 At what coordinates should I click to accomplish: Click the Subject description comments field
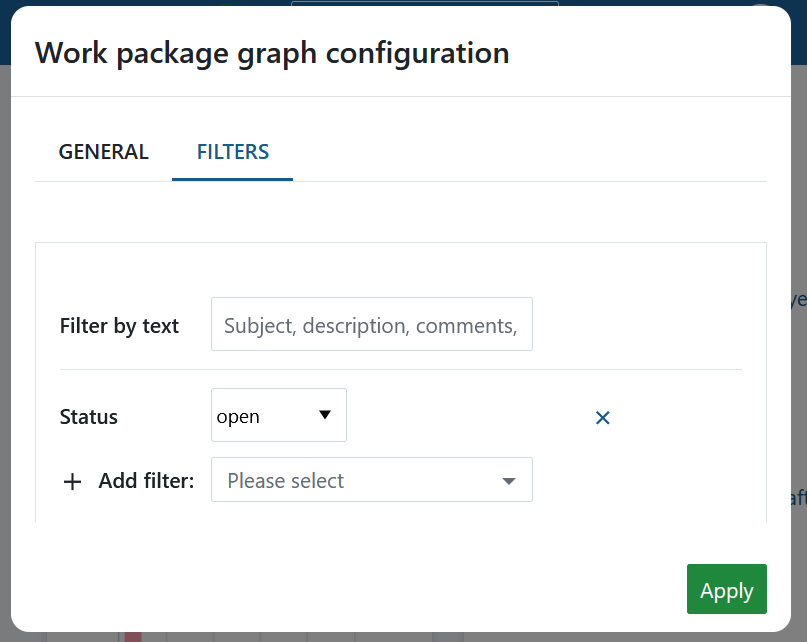[371, 324]
